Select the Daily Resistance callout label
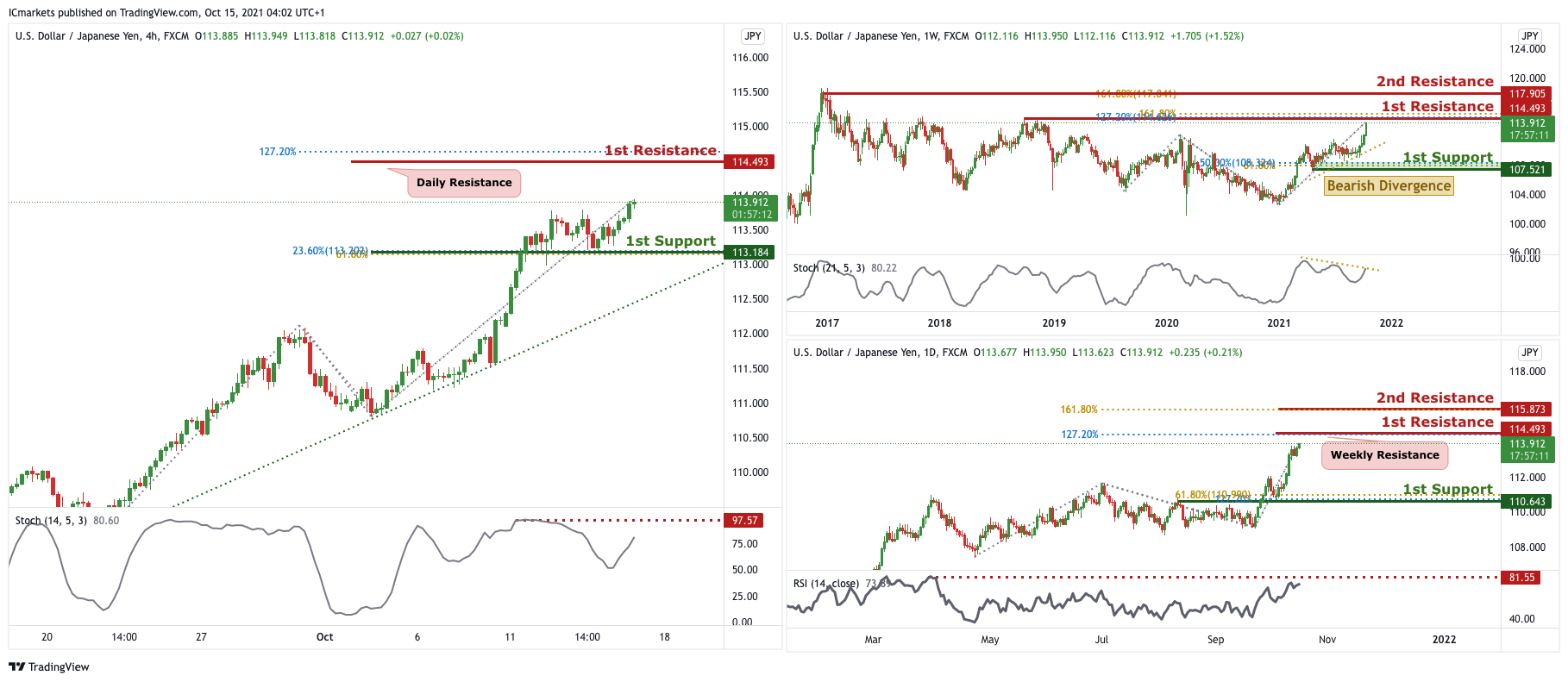 tap(464, 183)
